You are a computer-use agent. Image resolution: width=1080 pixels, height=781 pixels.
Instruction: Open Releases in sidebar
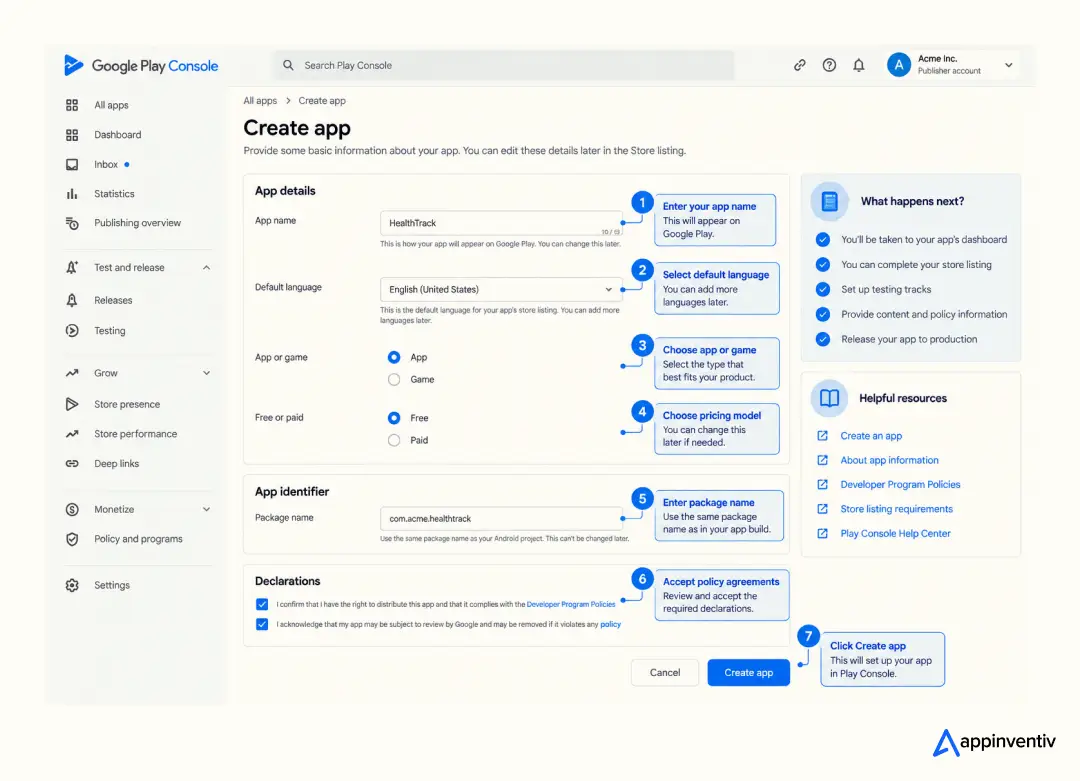(113, 300)
